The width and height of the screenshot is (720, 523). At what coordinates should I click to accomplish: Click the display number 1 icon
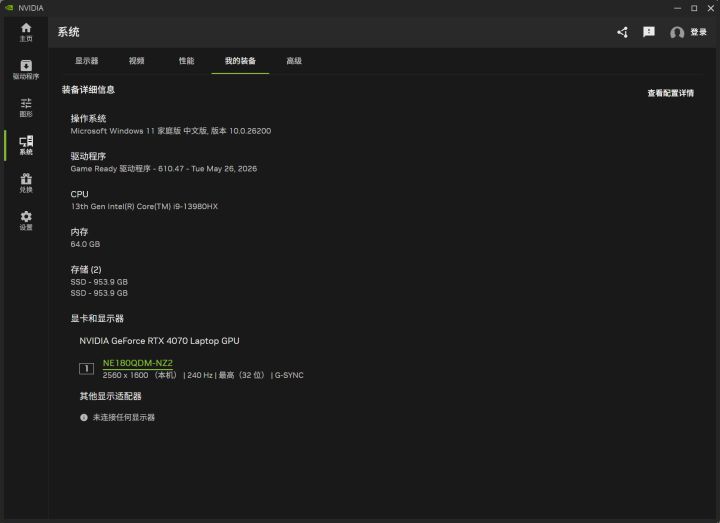click(86, 368)
